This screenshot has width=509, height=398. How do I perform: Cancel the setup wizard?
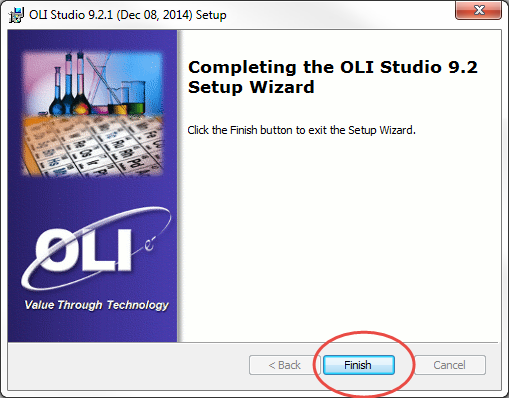tap(449, 365)
